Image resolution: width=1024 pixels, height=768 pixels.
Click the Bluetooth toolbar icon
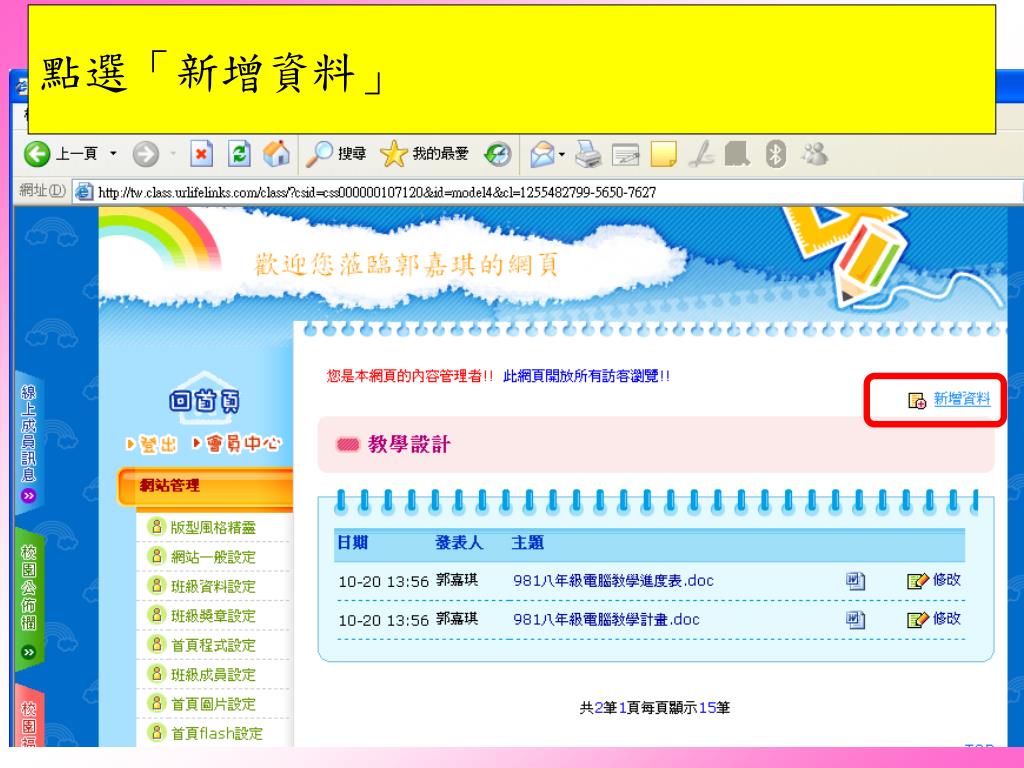coord(775,154)
